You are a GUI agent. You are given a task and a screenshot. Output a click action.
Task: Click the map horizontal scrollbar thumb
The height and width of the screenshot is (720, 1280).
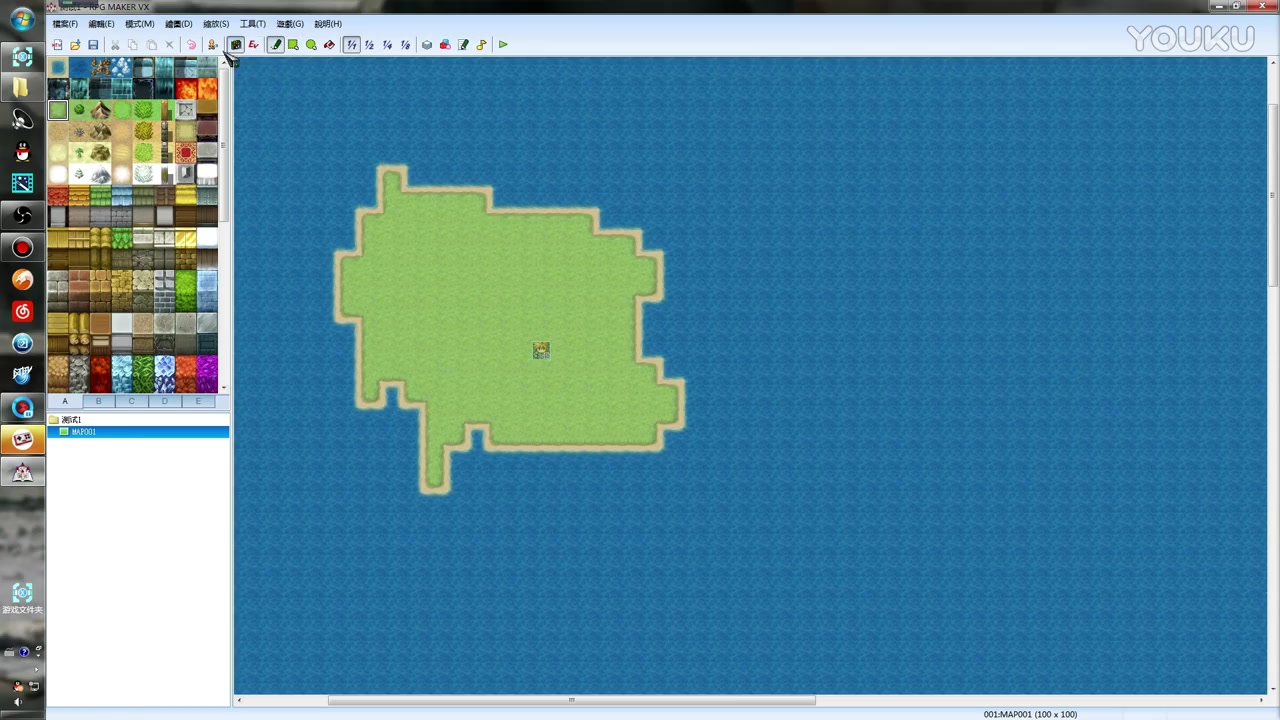click(x=572, y=700)
